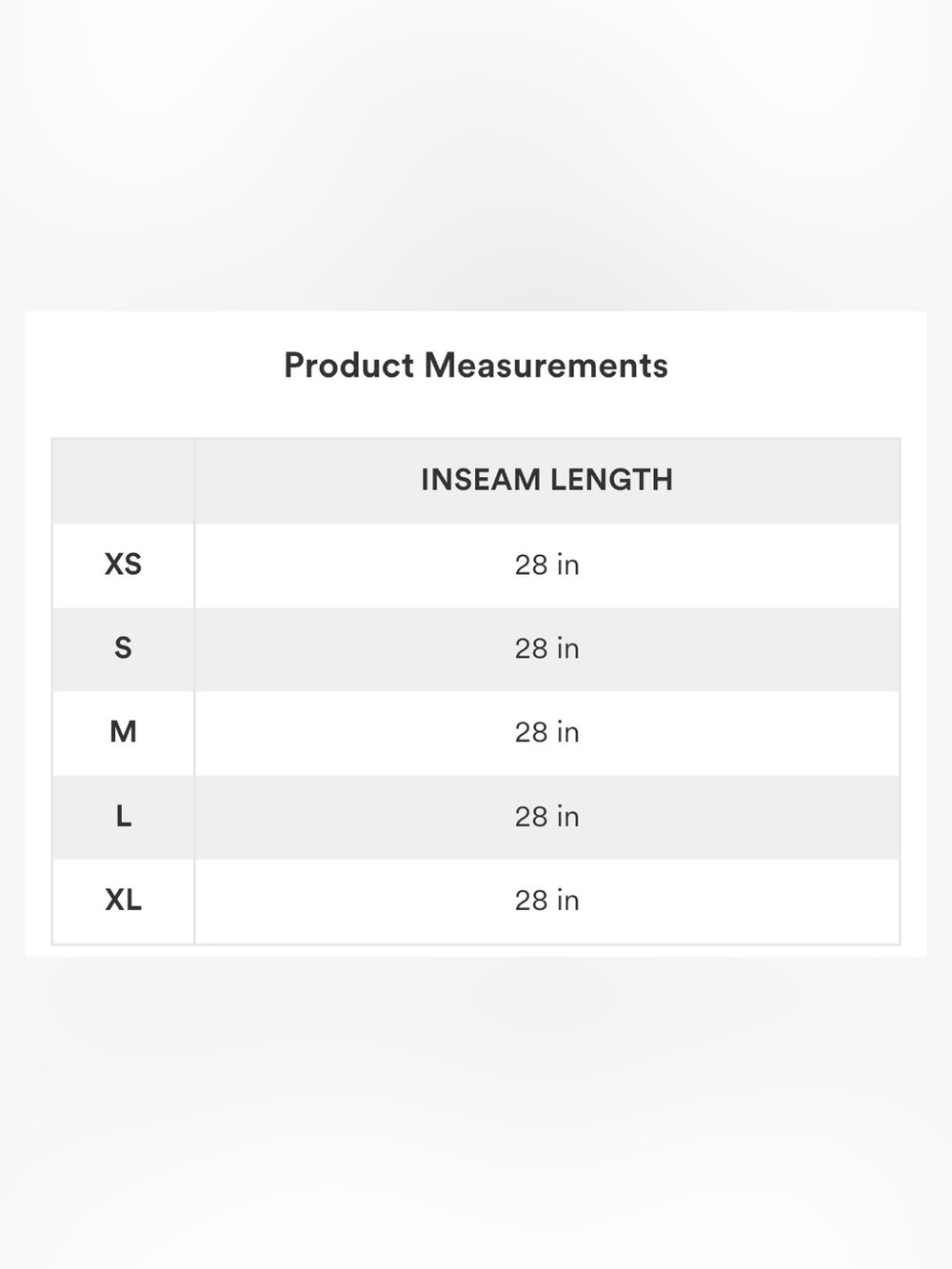Select the S size row label
952x1269 pixels.
(123, 648)
